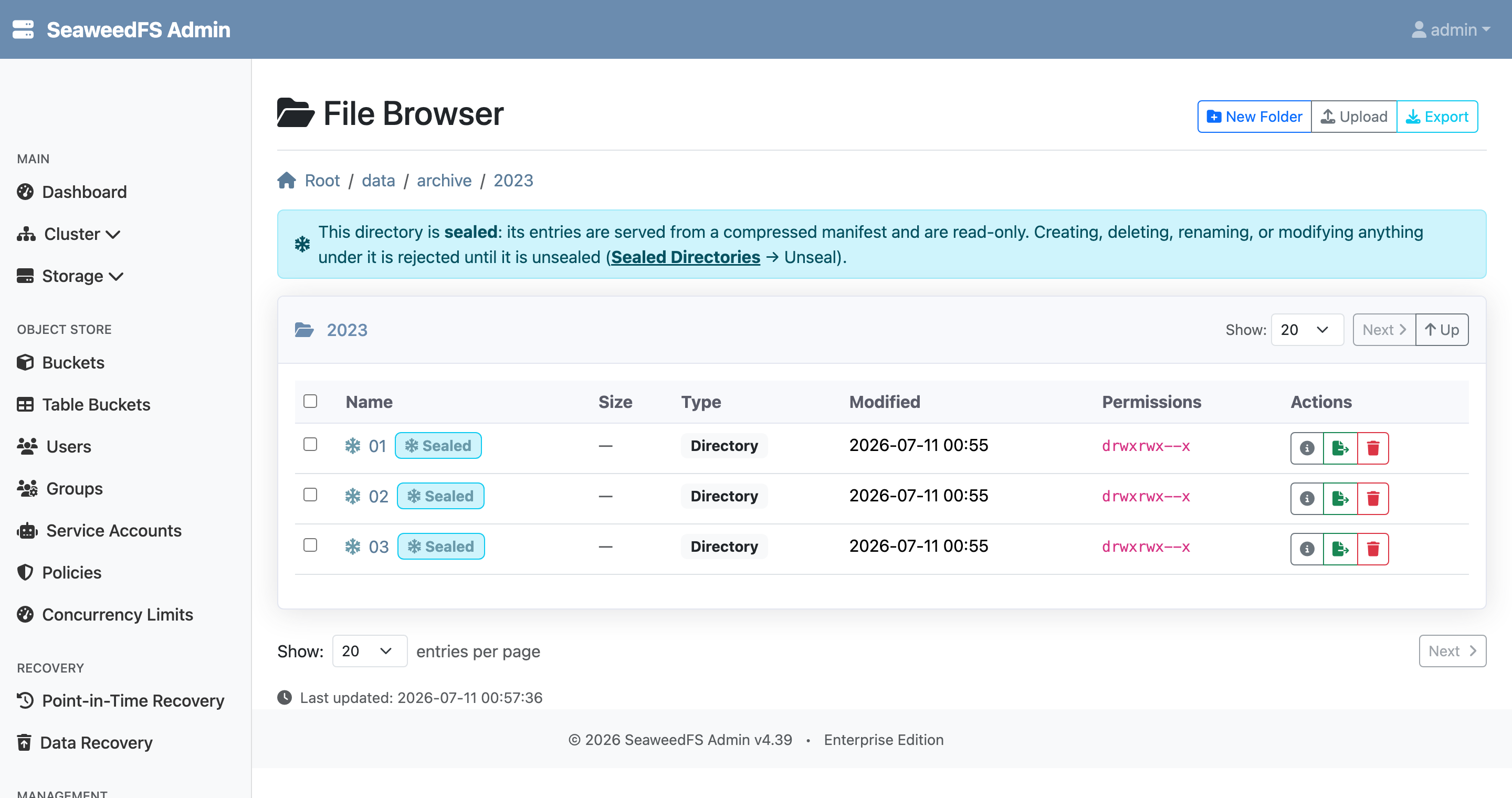The image size is (1512, 798).
Task: Click the snowflake icon beside directory 03
Action: 352,547
